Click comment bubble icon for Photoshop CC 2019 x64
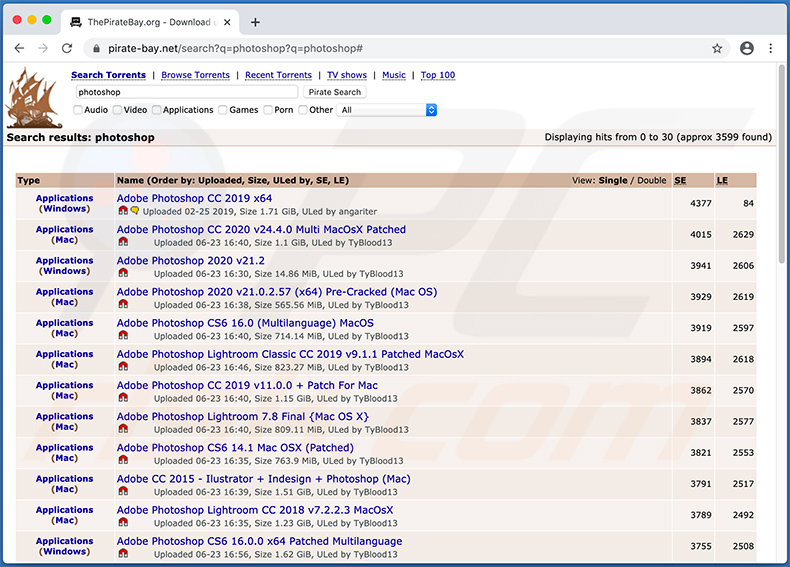Image resolution: width=790 pixels, height=567 pixels. click(x=135, y=211)
